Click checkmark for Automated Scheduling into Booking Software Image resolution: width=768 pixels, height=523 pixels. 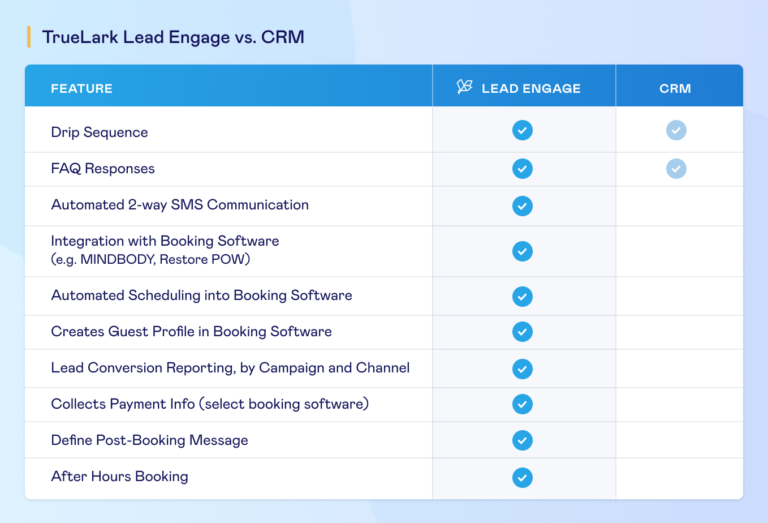click(x=523, y=296)
